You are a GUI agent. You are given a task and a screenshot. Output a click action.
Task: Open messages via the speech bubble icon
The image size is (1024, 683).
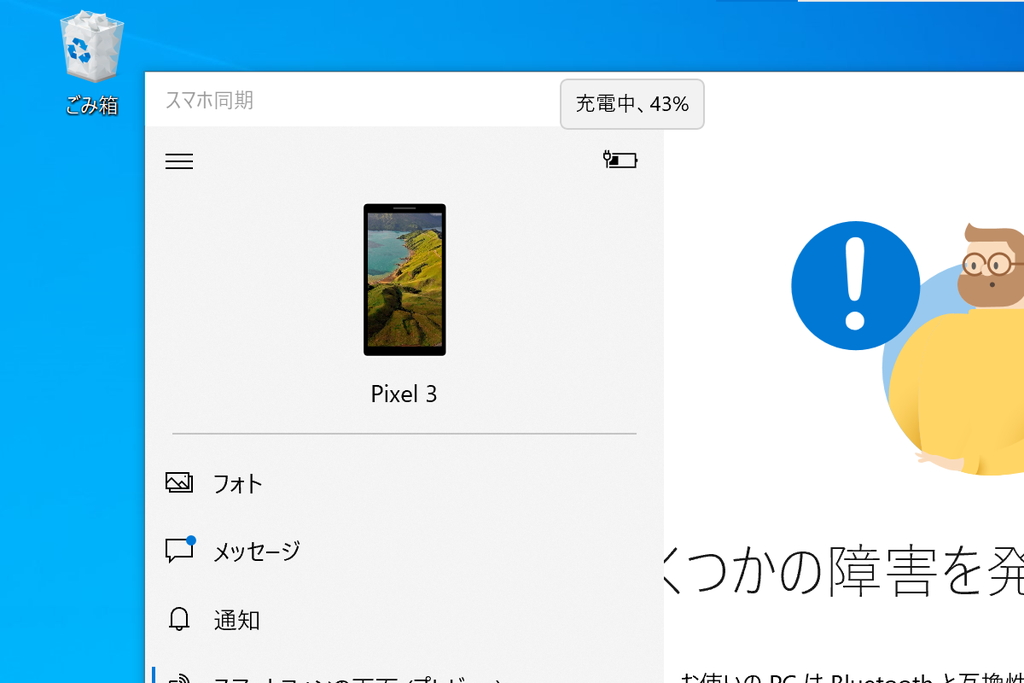[179, 551]
